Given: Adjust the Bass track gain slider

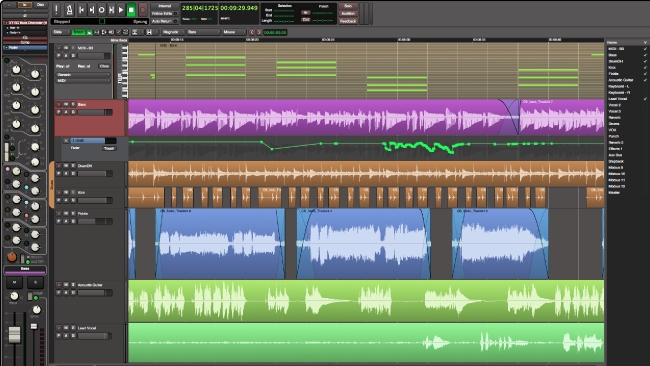Looking at the screenshot, I should point(95,112).
